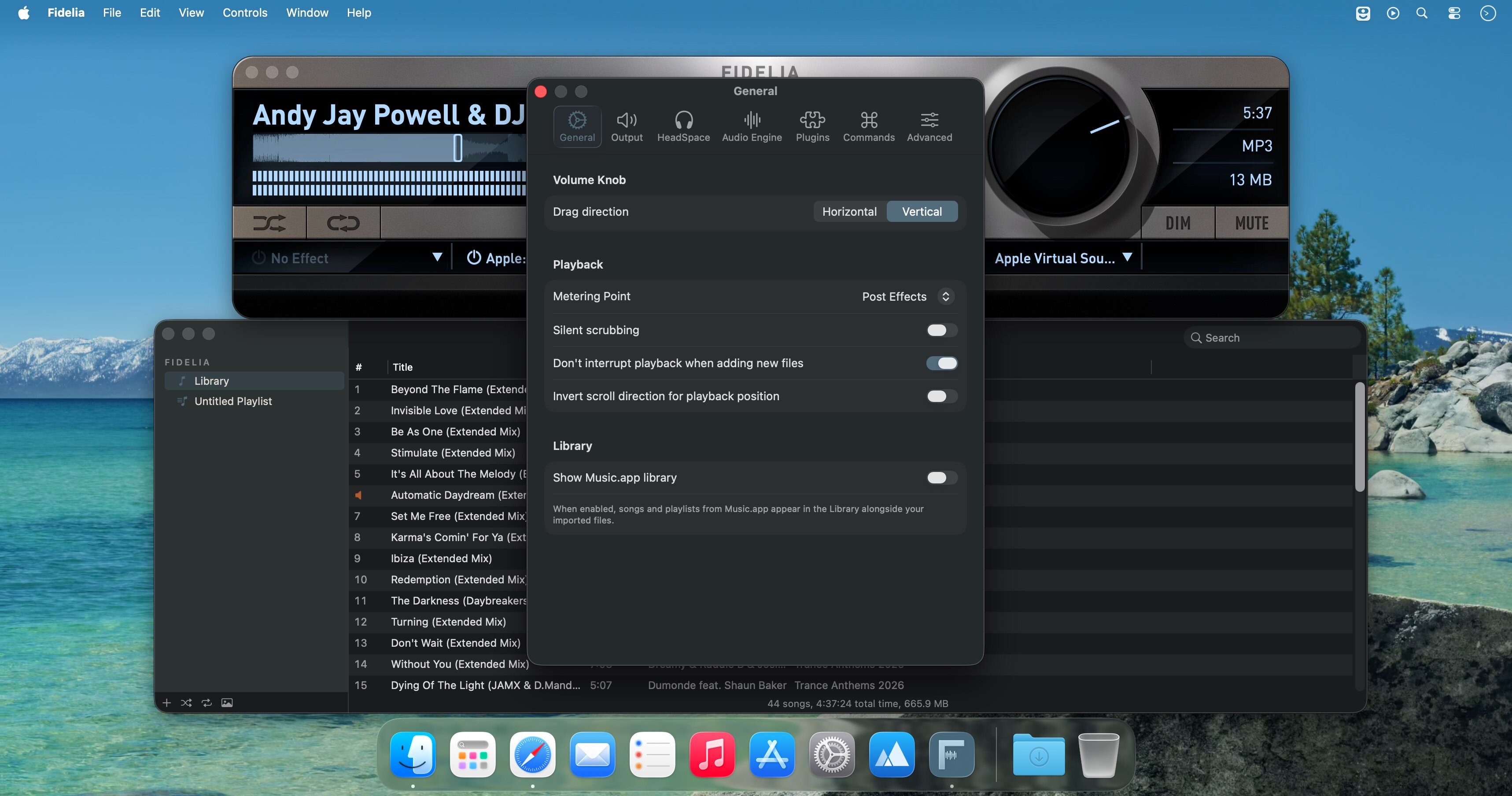Open the Edit menu
The image size is (1512, 796).
click(150, 12)
